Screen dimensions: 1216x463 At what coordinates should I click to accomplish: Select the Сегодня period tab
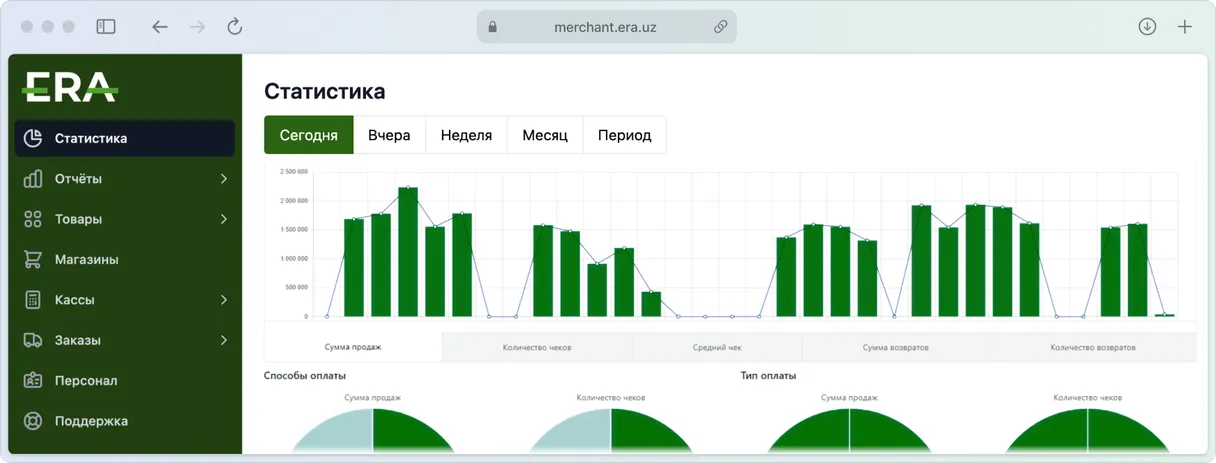click(309, 135)
